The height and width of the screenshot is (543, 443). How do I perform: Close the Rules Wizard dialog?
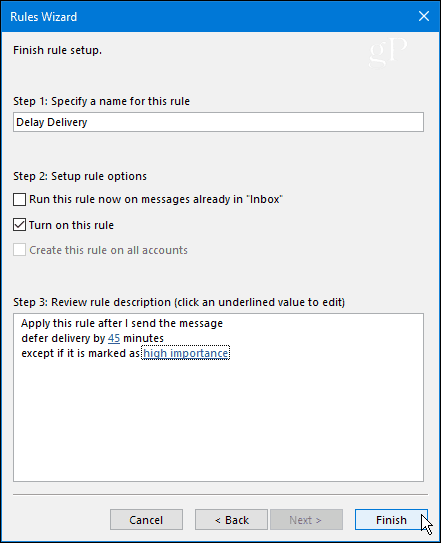coord(424,16)
